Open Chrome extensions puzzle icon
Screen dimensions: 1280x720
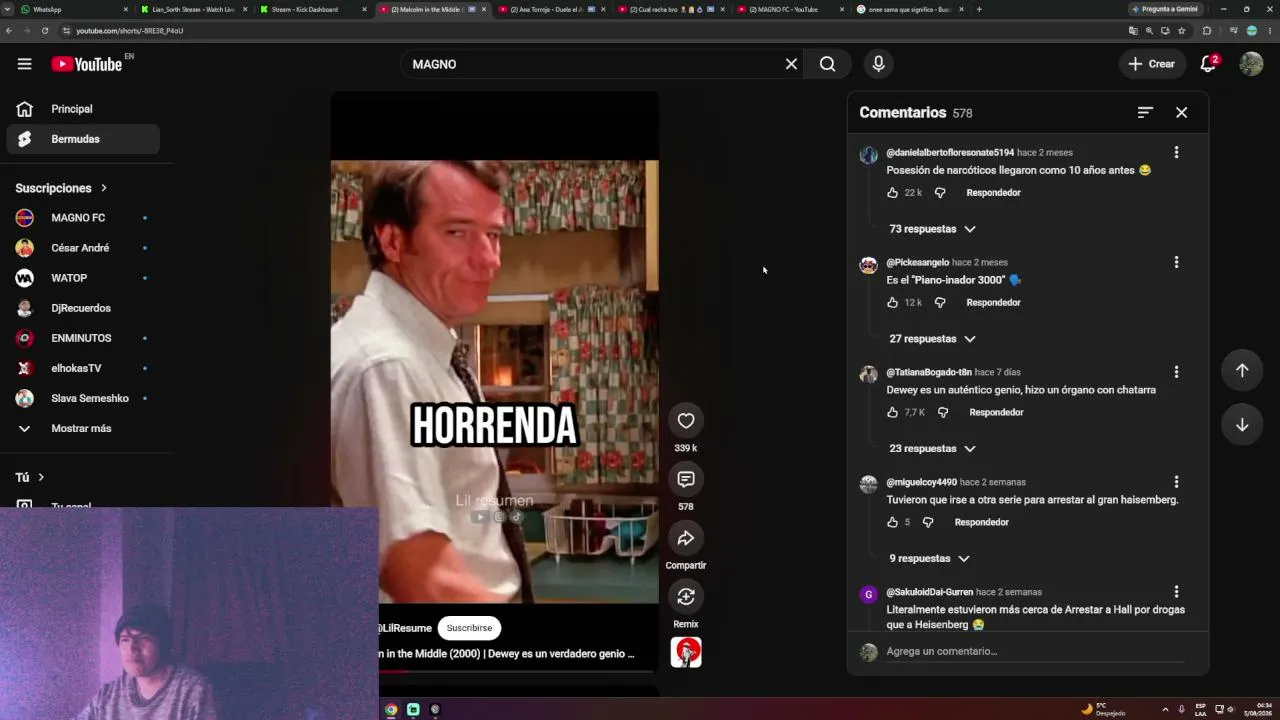point(1206,31)
